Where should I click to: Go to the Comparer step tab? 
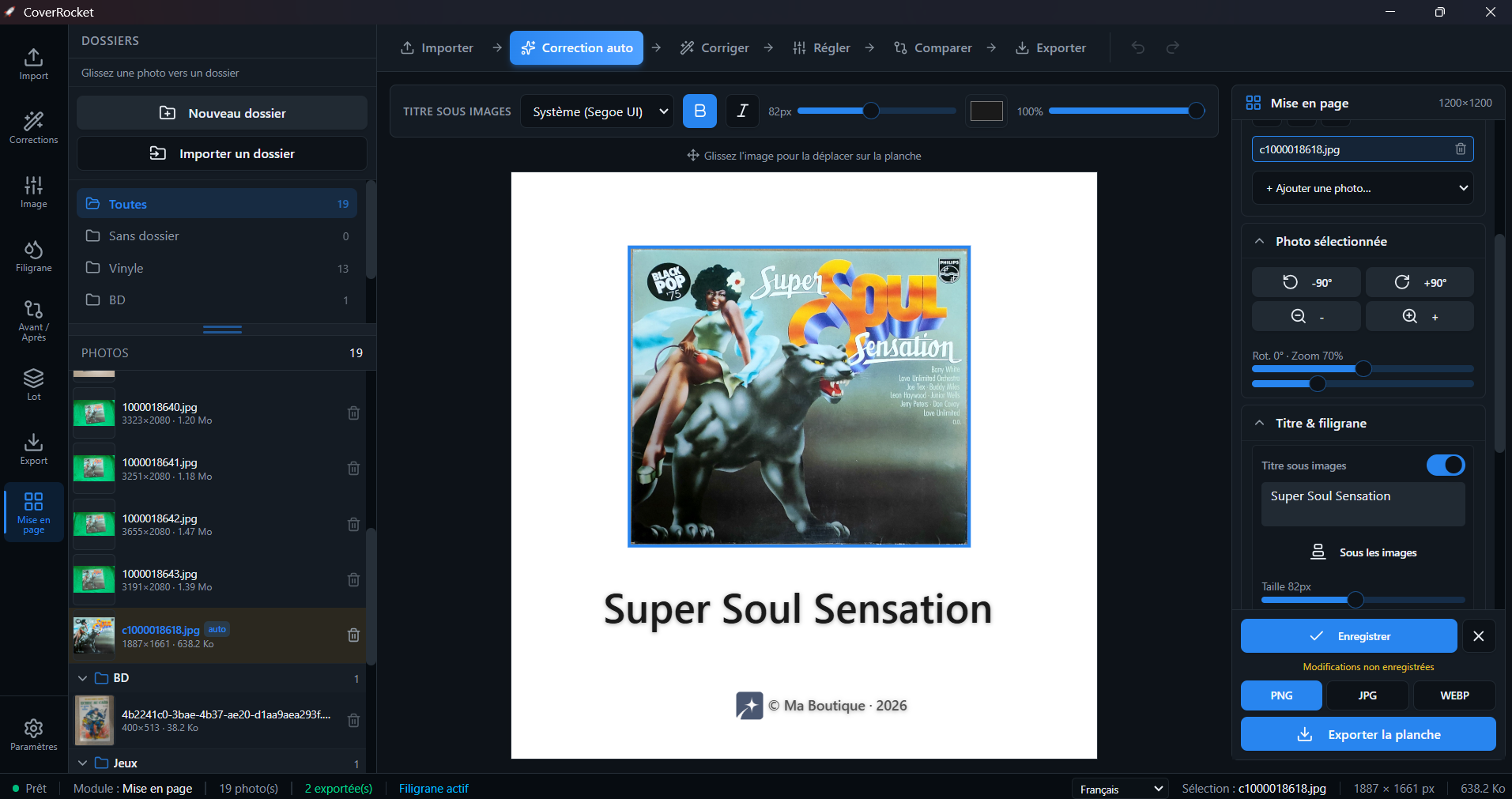(933, 47)
